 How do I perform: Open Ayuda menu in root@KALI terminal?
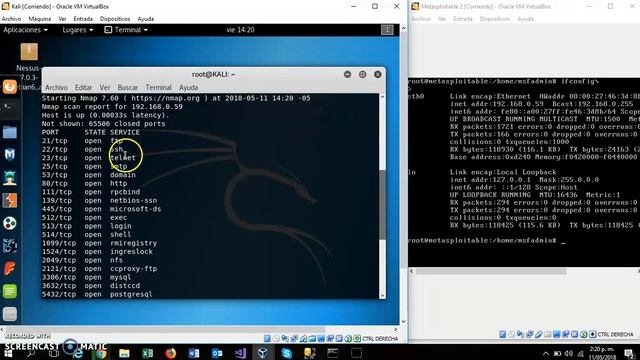coord(188,87)
